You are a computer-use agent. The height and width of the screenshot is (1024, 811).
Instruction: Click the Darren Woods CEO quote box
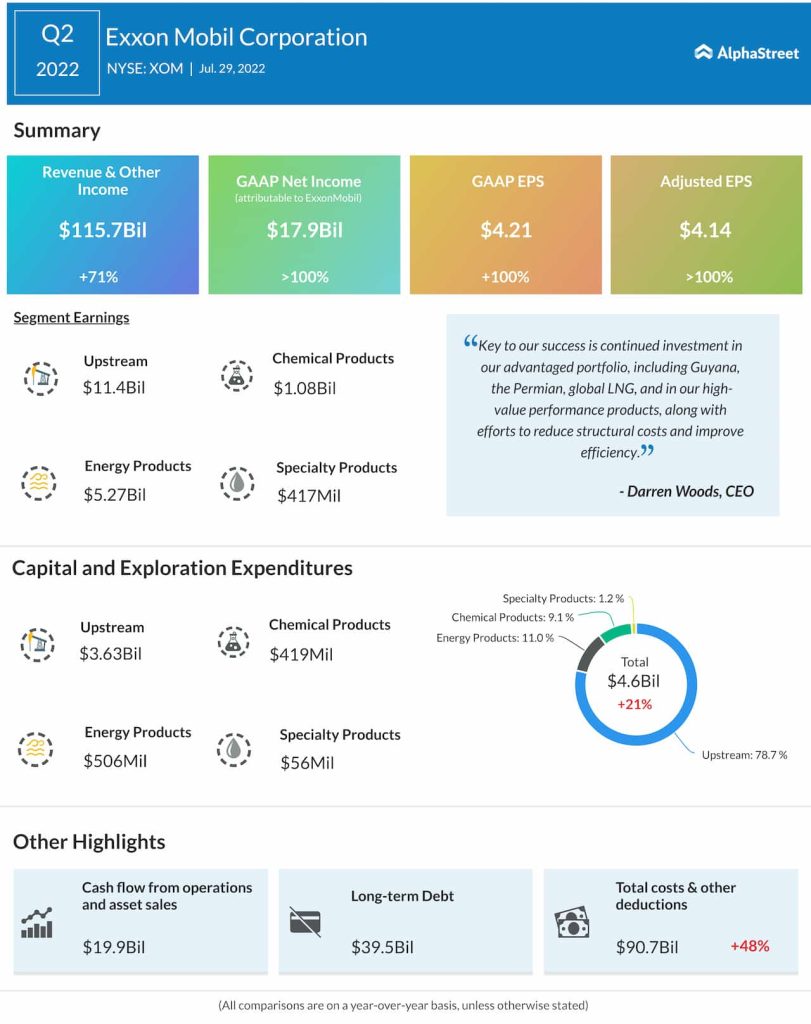point(612,415)
